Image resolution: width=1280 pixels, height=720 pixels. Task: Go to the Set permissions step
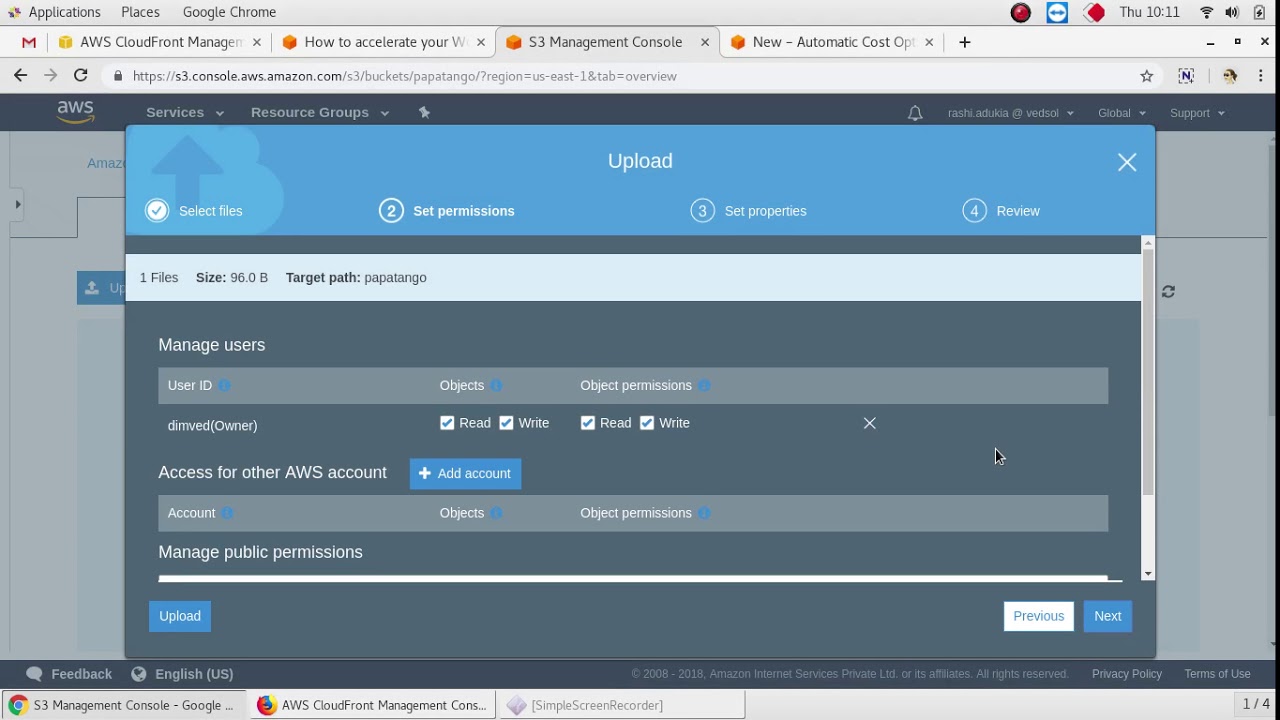click(x=447, y=211)
